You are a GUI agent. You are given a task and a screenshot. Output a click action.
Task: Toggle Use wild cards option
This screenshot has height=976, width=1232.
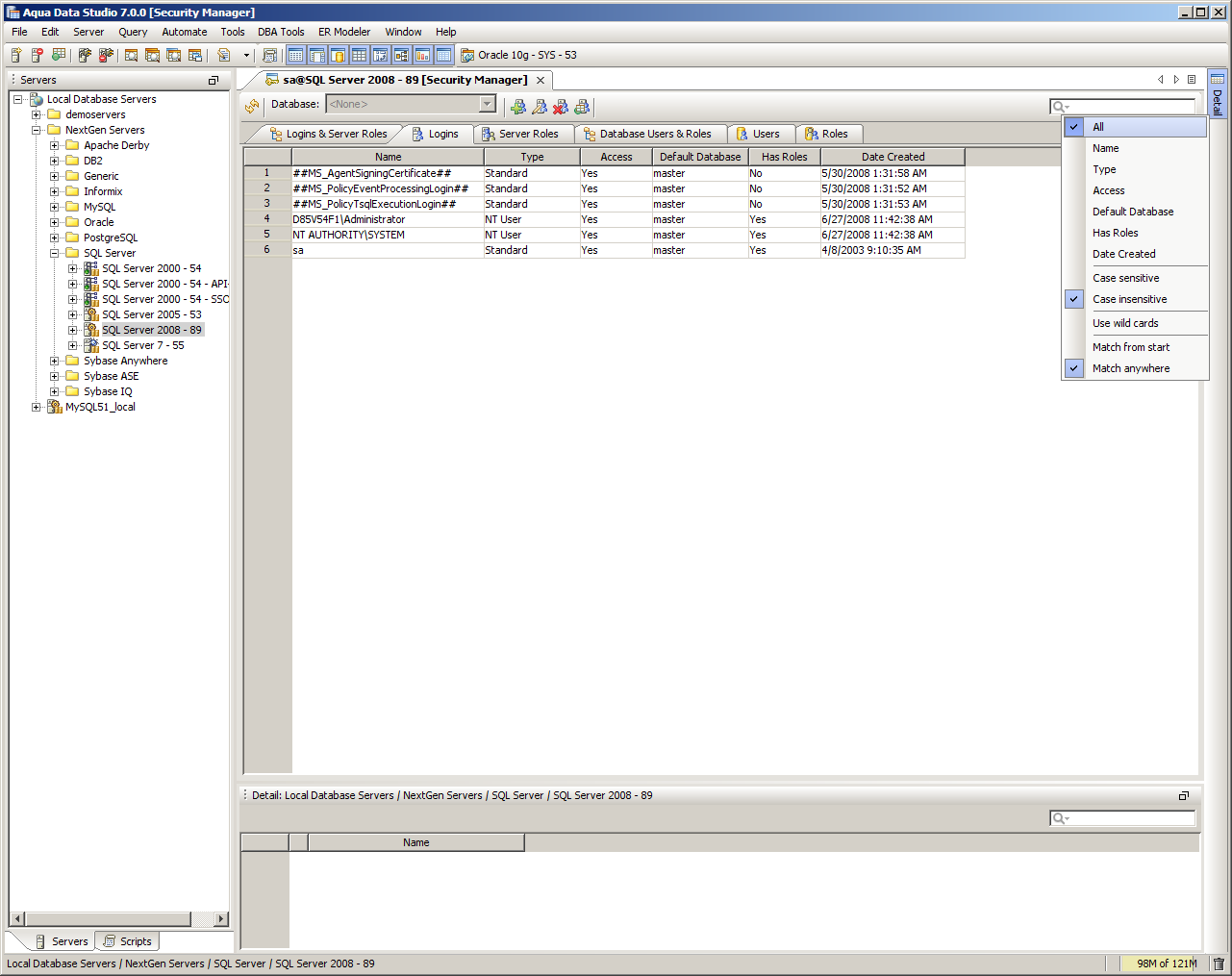coord(1135,323)
